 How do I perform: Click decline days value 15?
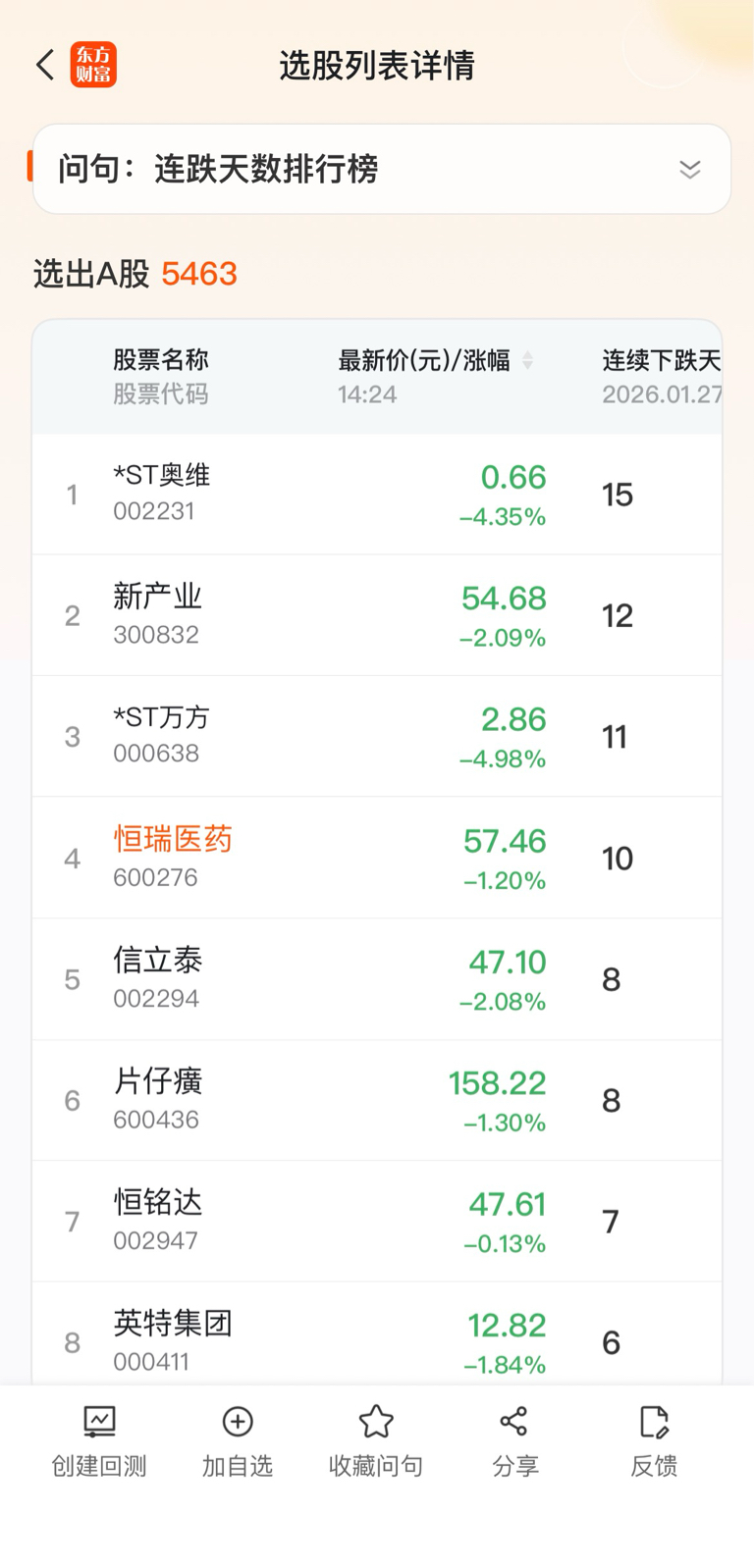click(618, 495)
